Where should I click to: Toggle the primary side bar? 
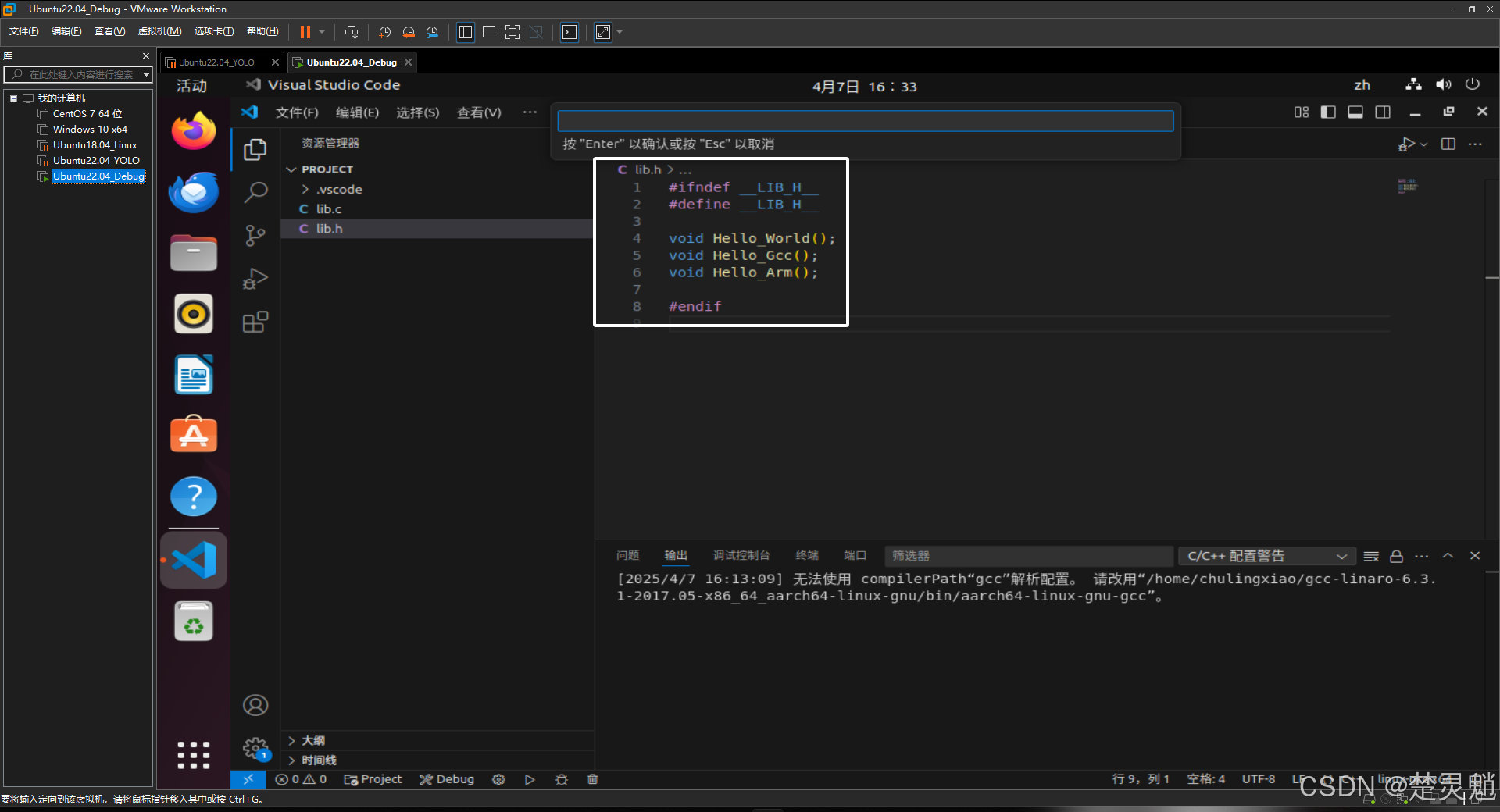(1328, 112)
